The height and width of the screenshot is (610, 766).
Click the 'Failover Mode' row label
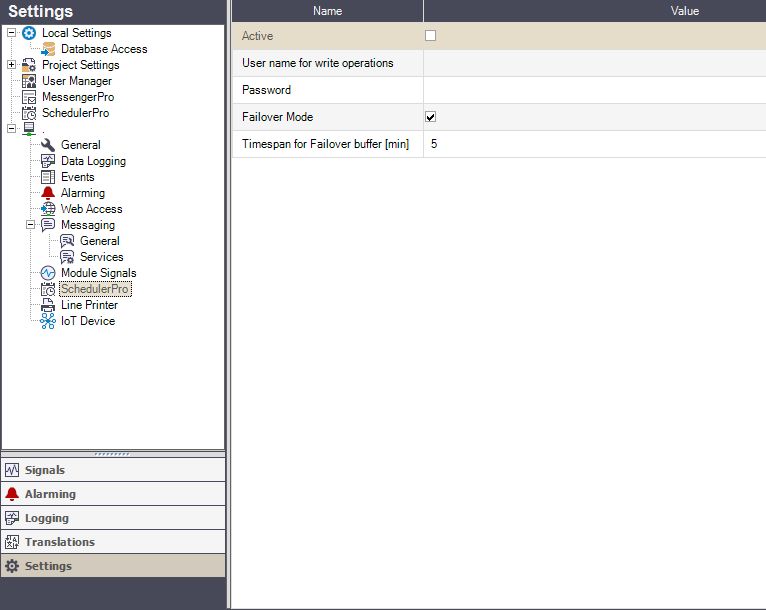[x=277, y=117]
